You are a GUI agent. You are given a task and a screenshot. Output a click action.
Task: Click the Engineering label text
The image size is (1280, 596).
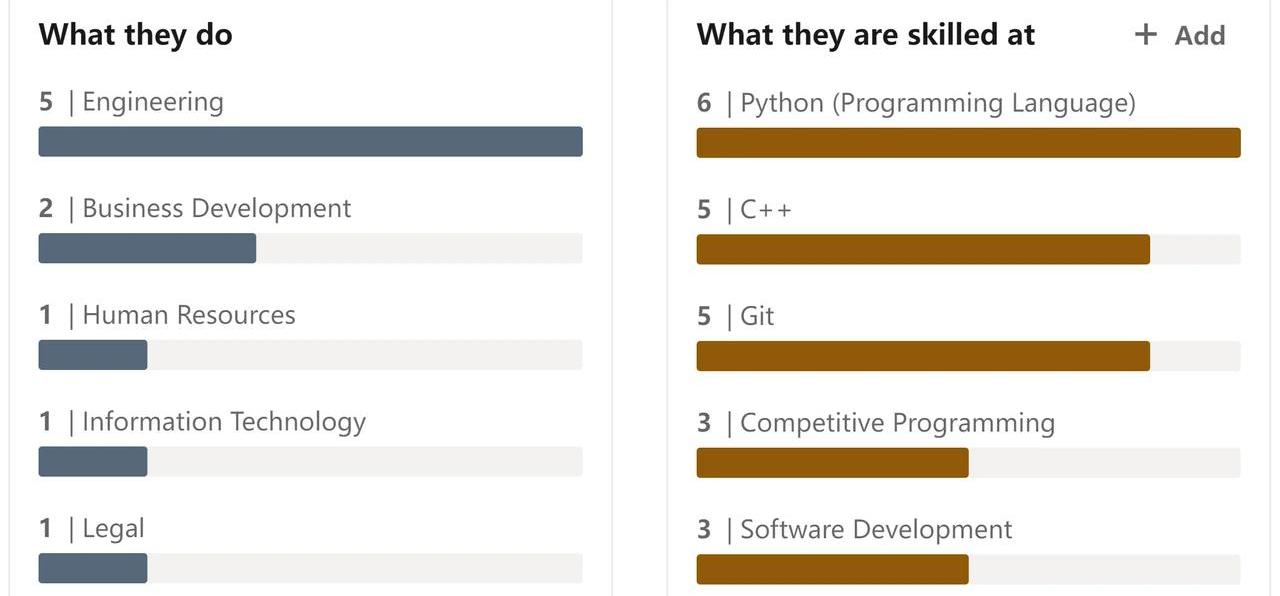pyautogui.click(x=153, y=102)
